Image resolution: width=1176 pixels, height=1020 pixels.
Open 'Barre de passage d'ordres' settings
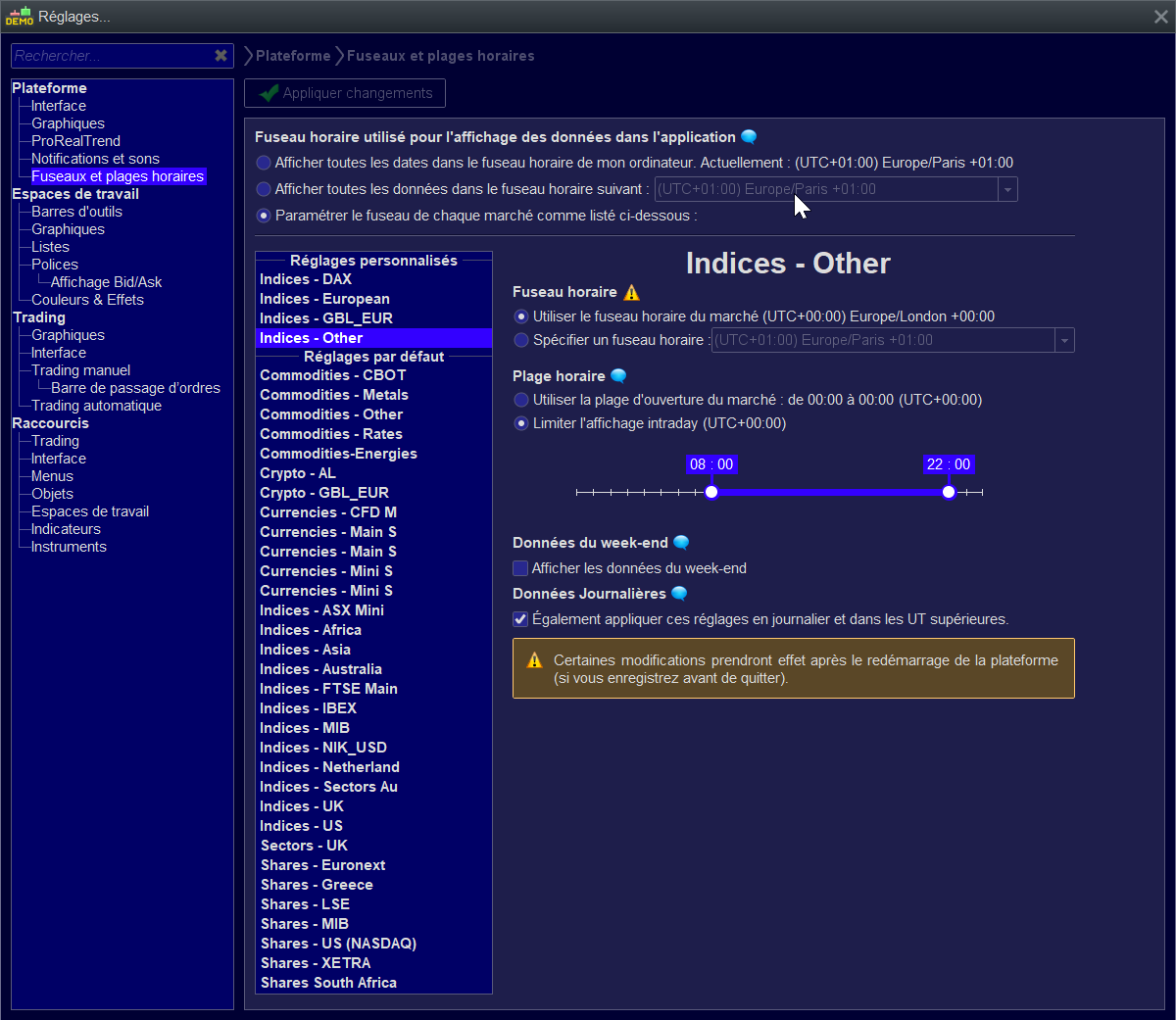coord(135,388)
